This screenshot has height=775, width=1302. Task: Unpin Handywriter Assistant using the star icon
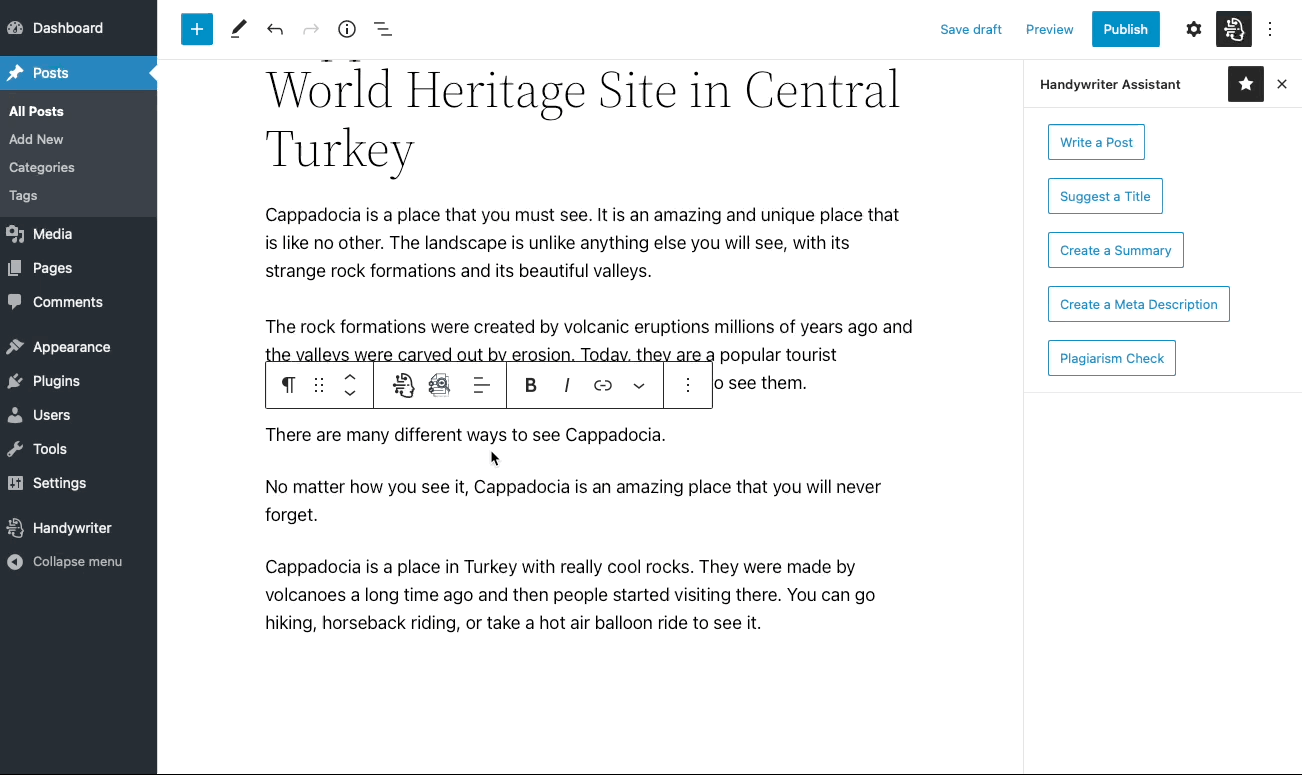pyautogui.click(x=1246, y=84)
